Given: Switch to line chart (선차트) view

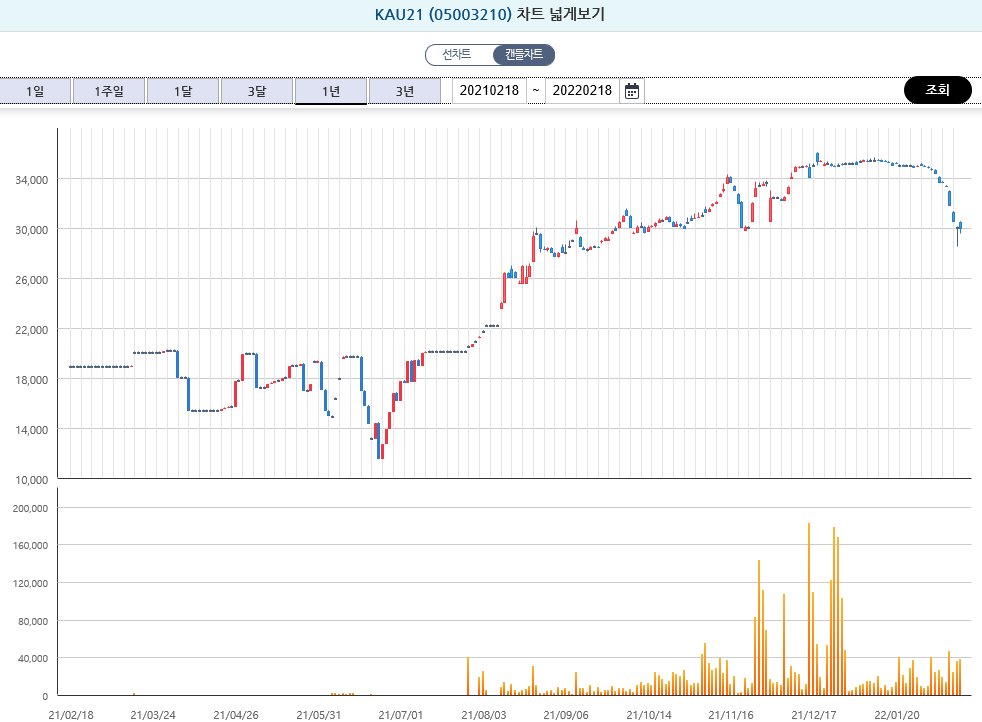Looking at the screenshot, I should tap(457, 54).
